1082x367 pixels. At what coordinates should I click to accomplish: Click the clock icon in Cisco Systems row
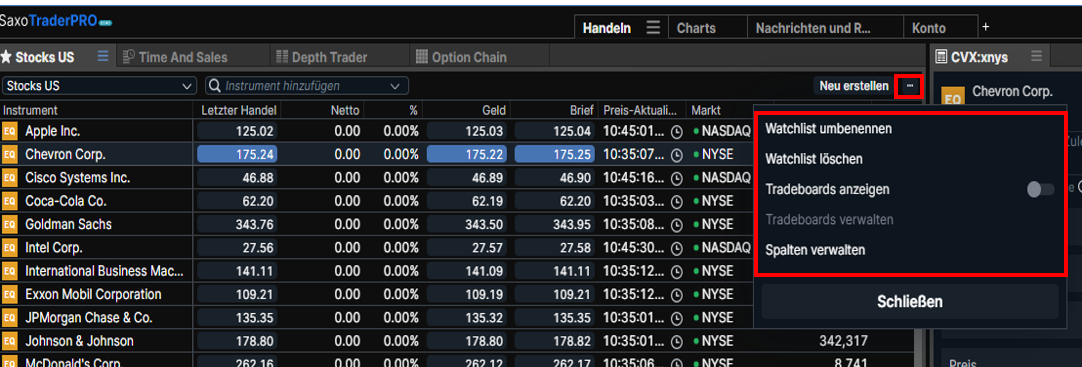(x=677, y=178)
